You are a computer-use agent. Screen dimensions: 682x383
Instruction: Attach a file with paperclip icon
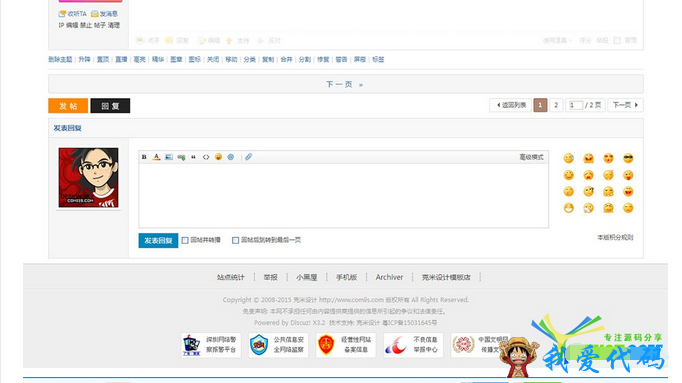(x=248, y=157)
